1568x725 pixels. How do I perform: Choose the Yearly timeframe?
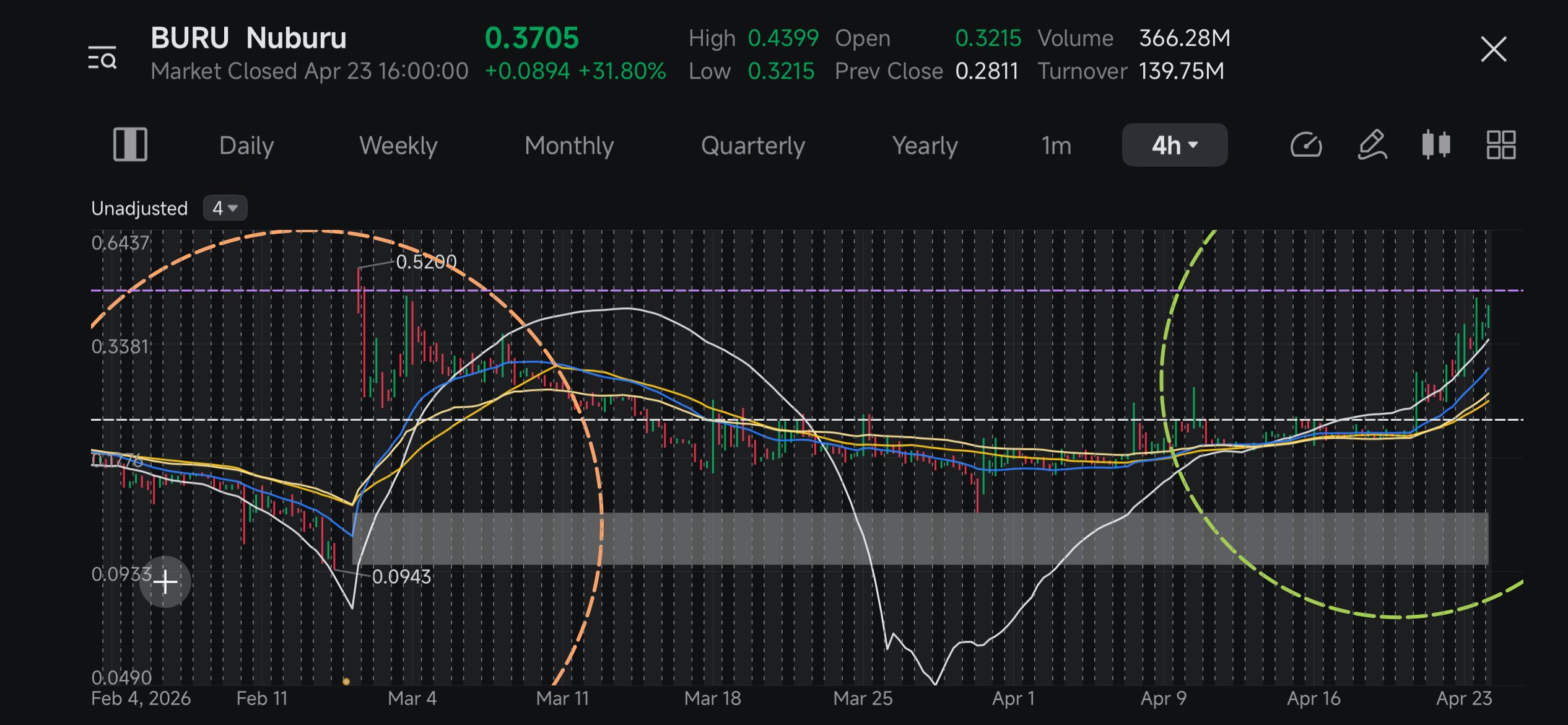coord(925,146)
